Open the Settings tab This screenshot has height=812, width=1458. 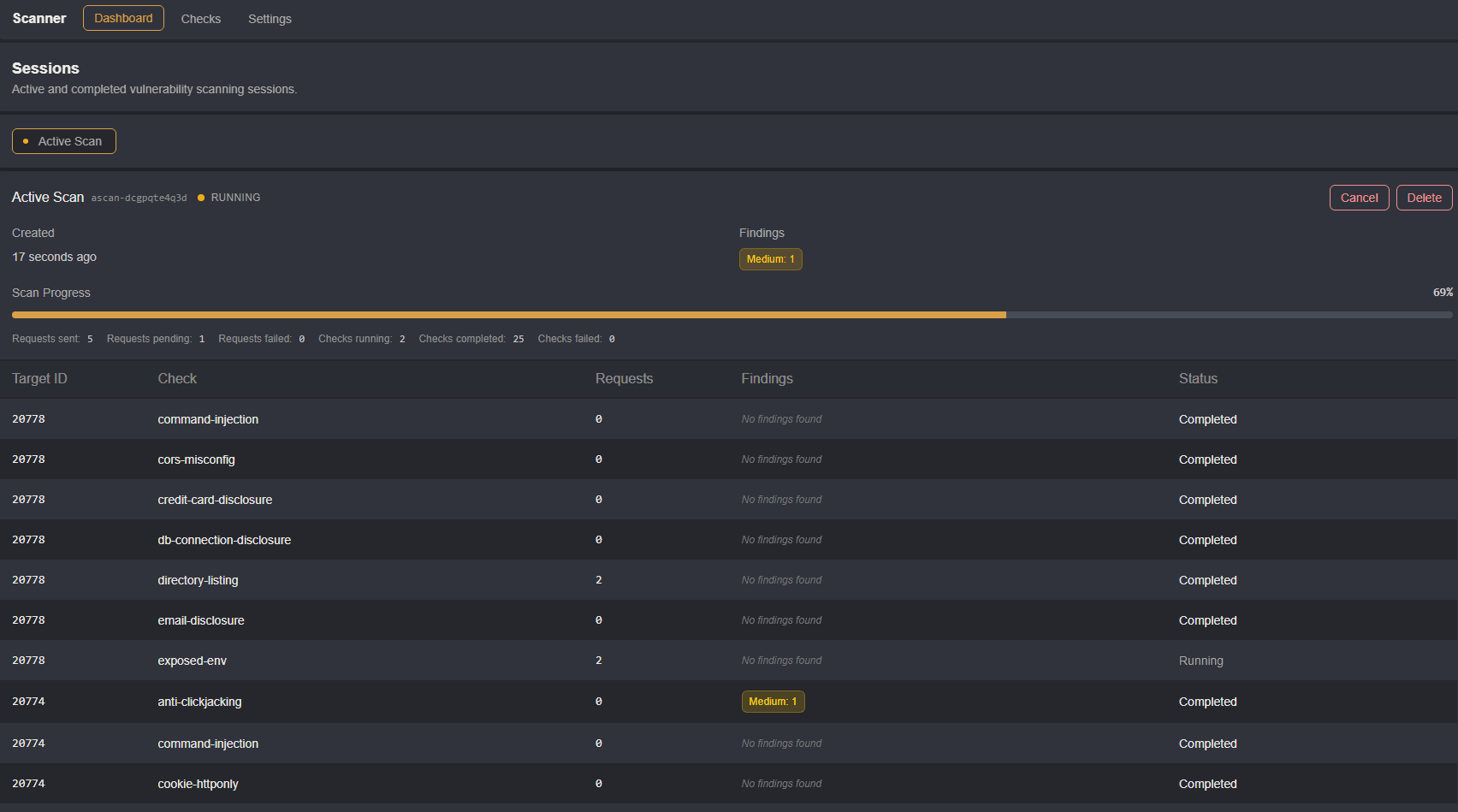tap(269, 18)
